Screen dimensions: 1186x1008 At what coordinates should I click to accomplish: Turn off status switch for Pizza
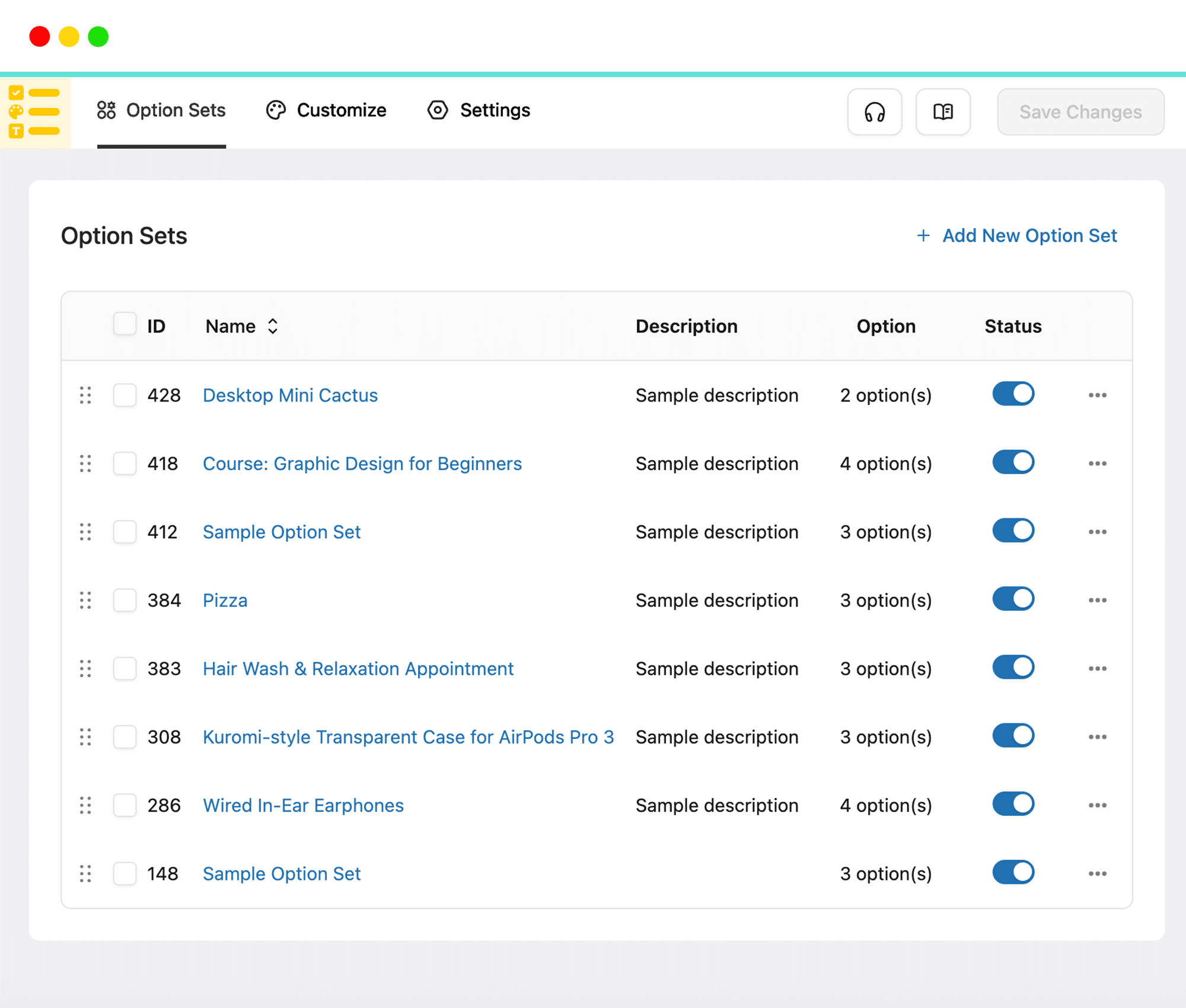pos(1013,599)
